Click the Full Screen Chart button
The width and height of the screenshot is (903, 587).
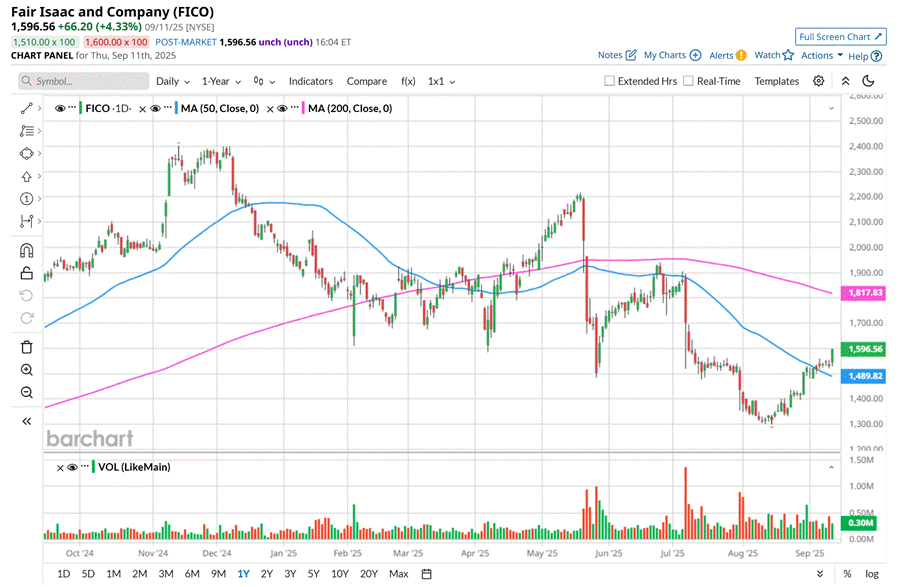(x=841, y=36)
